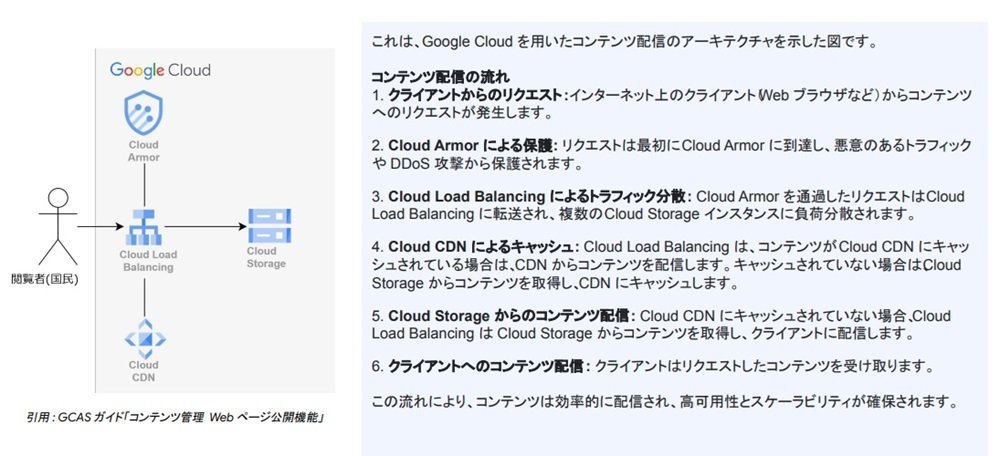The image size is (1000, 456).
Task: Click the 閲覧者(国民) label
Action: tap(45, 279)
